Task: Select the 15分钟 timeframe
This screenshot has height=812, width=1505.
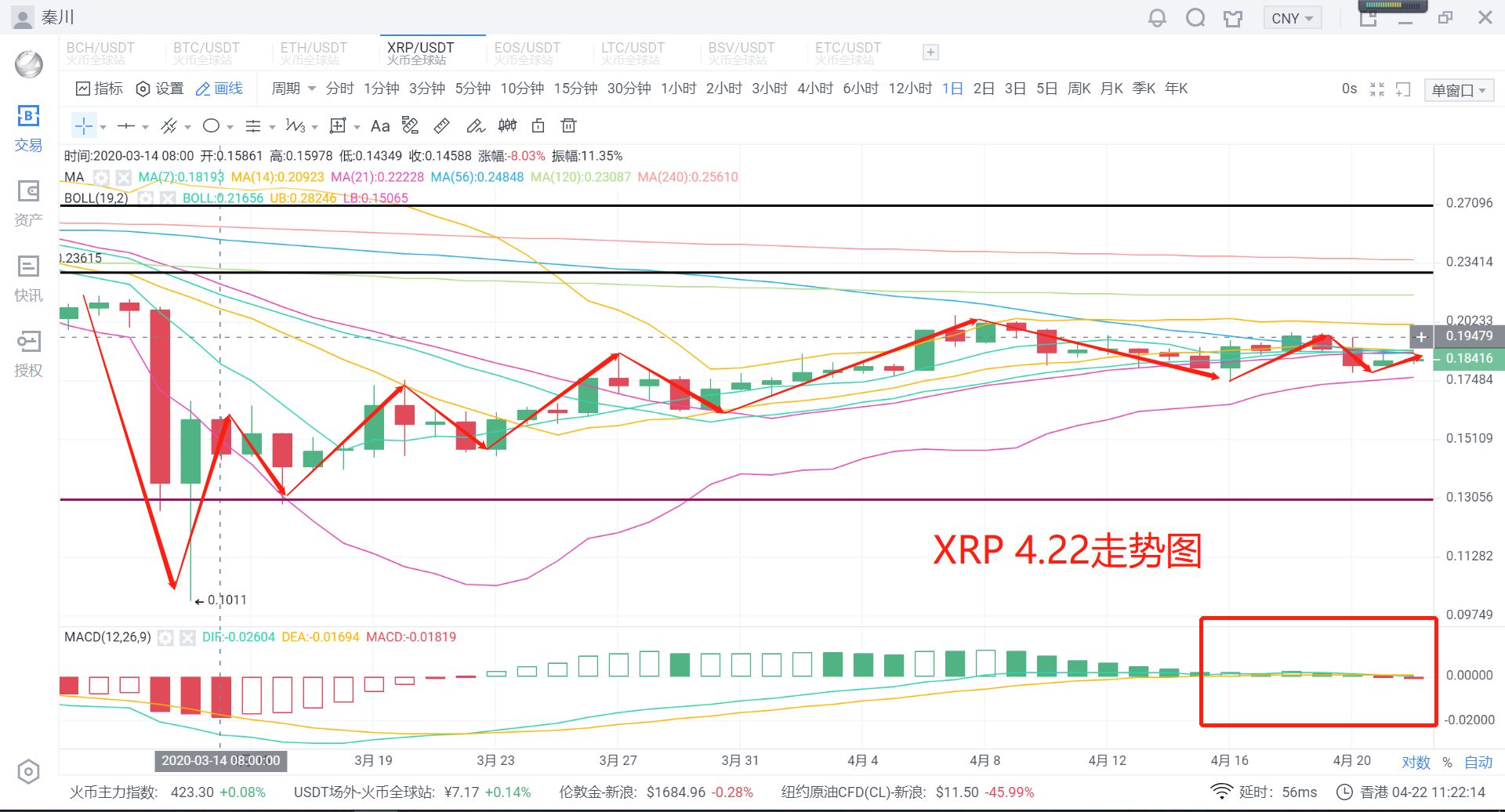Action: pyautogui.click(x=575, y=89)
